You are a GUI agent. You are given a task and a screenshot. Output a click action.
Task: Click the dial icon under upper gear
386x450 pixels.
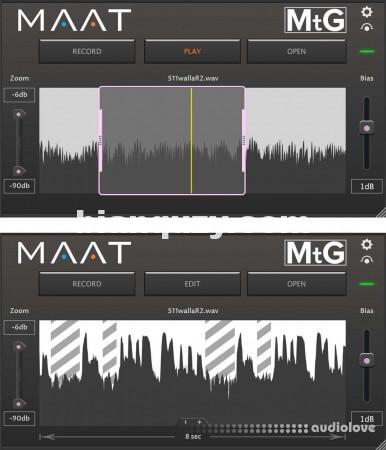(367, 27)
